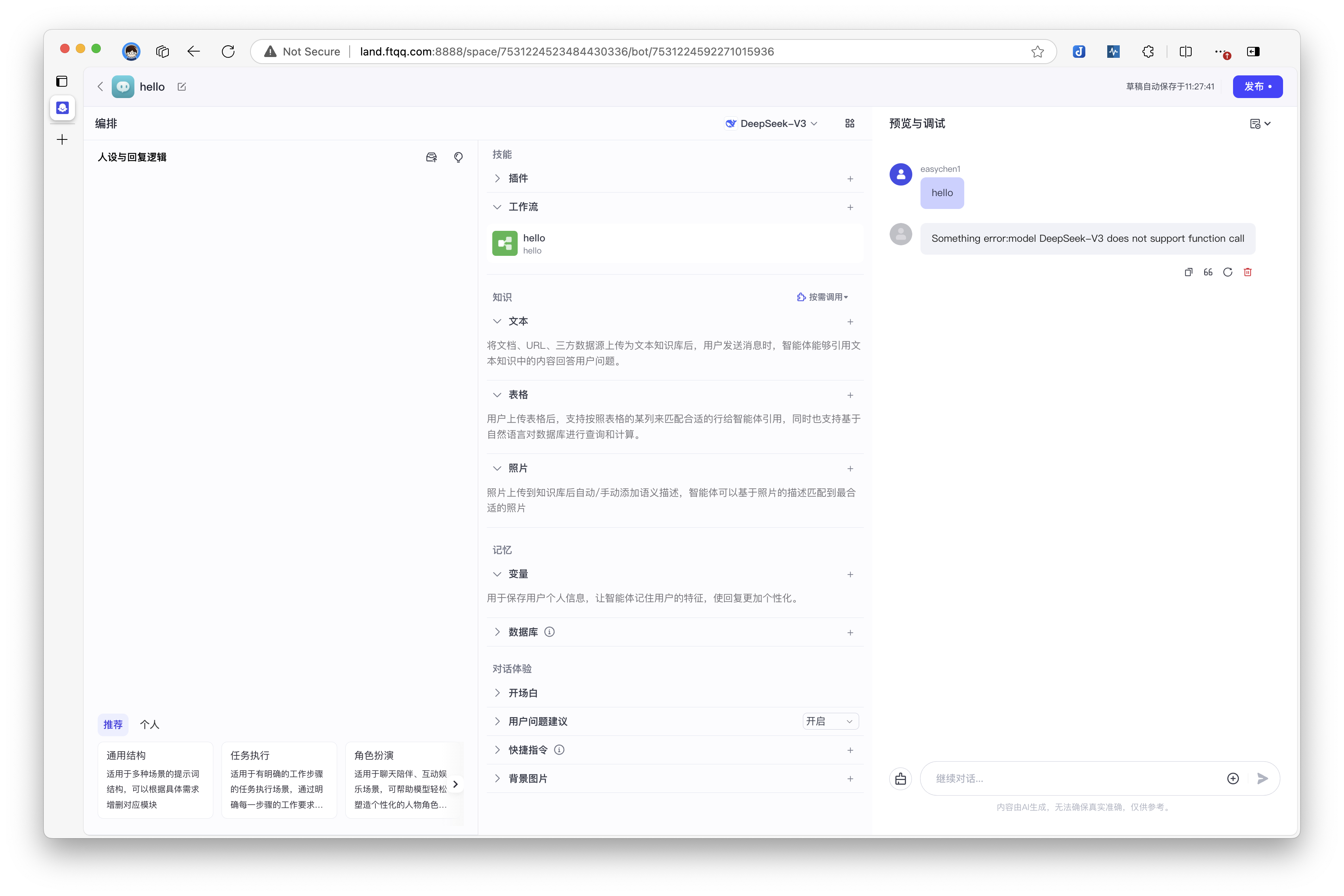Open the prompt library icon
1344x896 pixels.
pyautogui.click(x=431, y=157)
